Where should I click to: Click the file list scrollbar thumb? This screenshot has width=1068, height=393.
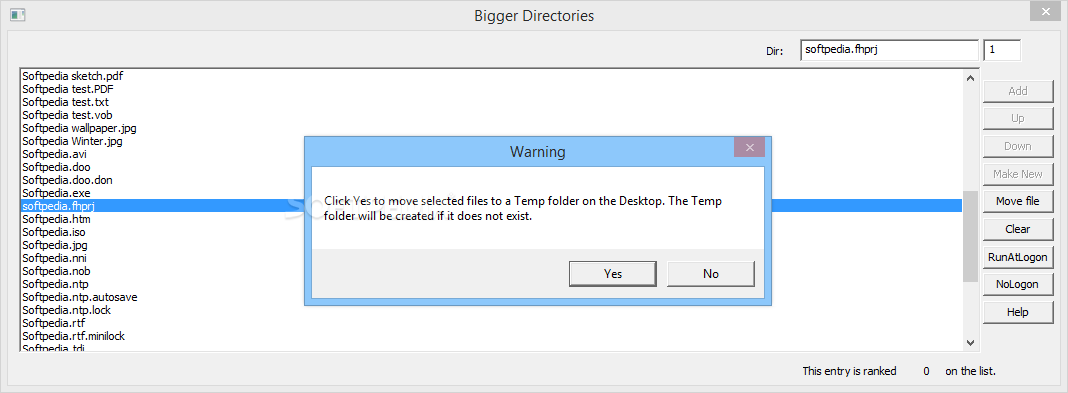click(x=970, y=236)
